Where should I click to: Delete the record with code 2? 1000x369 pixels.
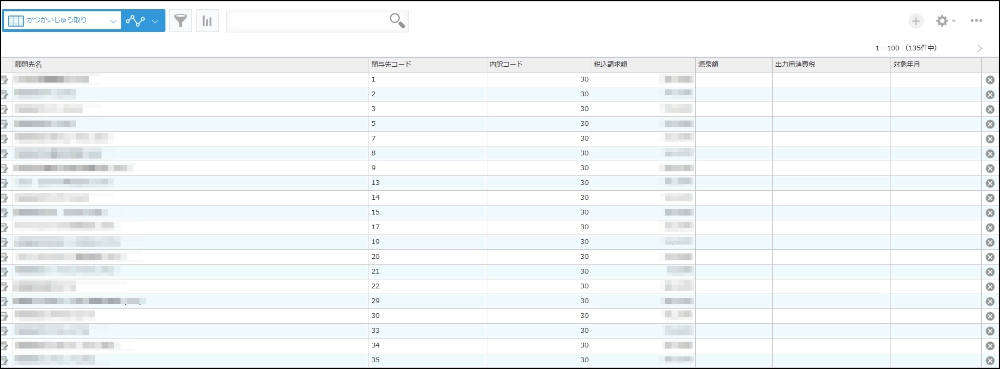pos(990,94)
